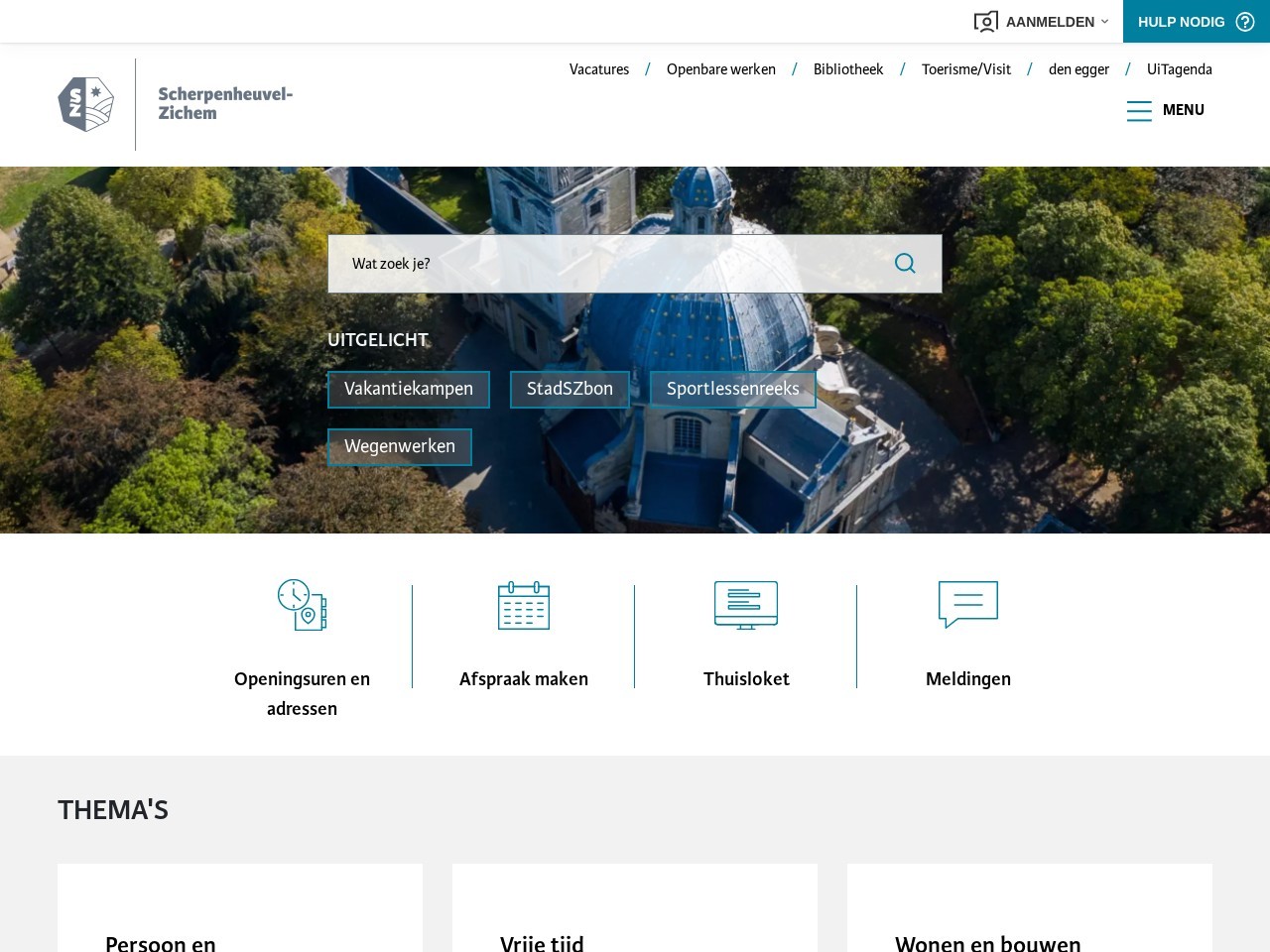Click Afspraak maken link text
The height and width of the screenshot is (952, 1270).
click(x=524, y=679)
